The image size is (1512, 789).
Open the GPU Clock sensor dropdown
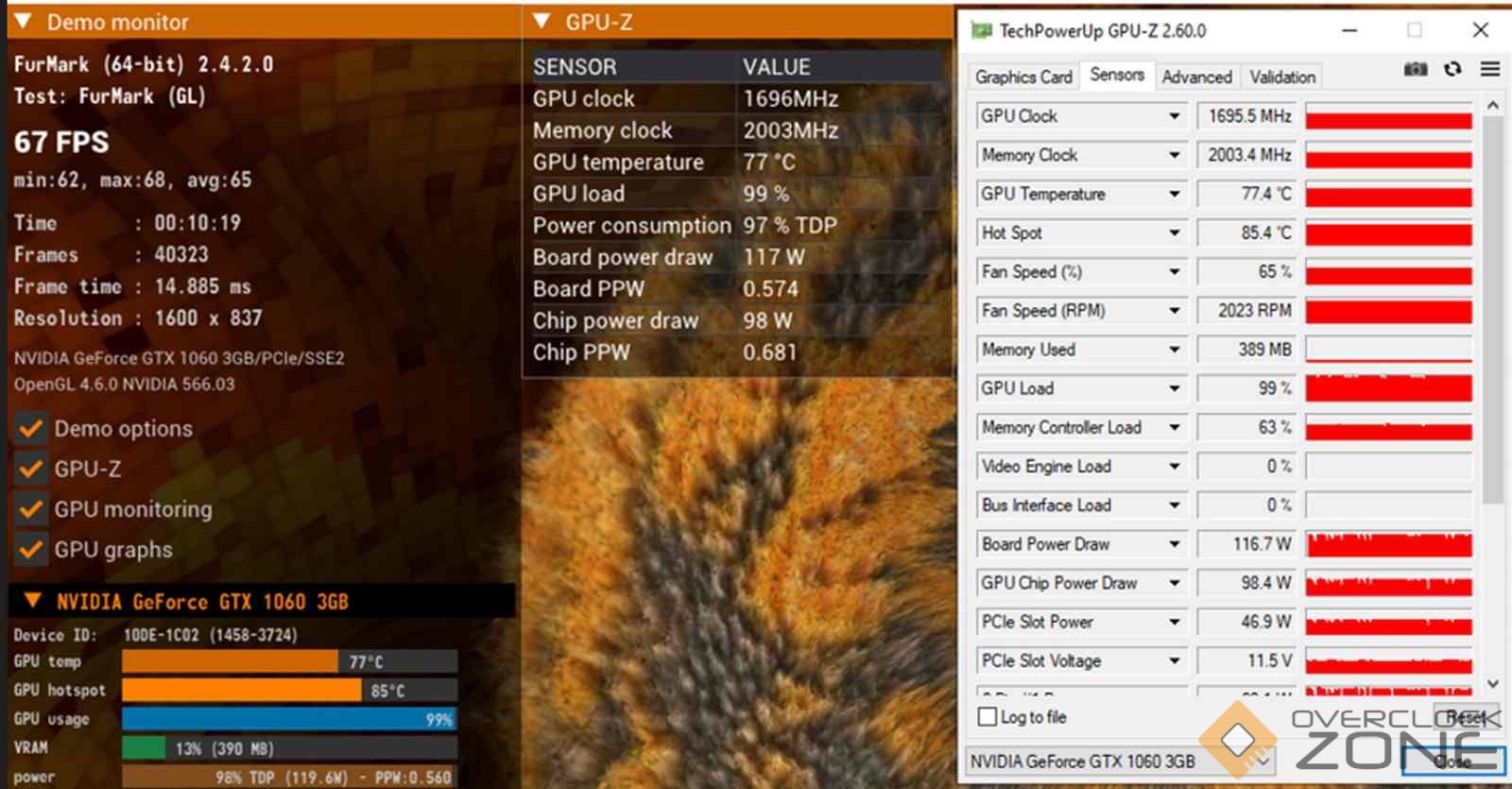(1175, 116)
